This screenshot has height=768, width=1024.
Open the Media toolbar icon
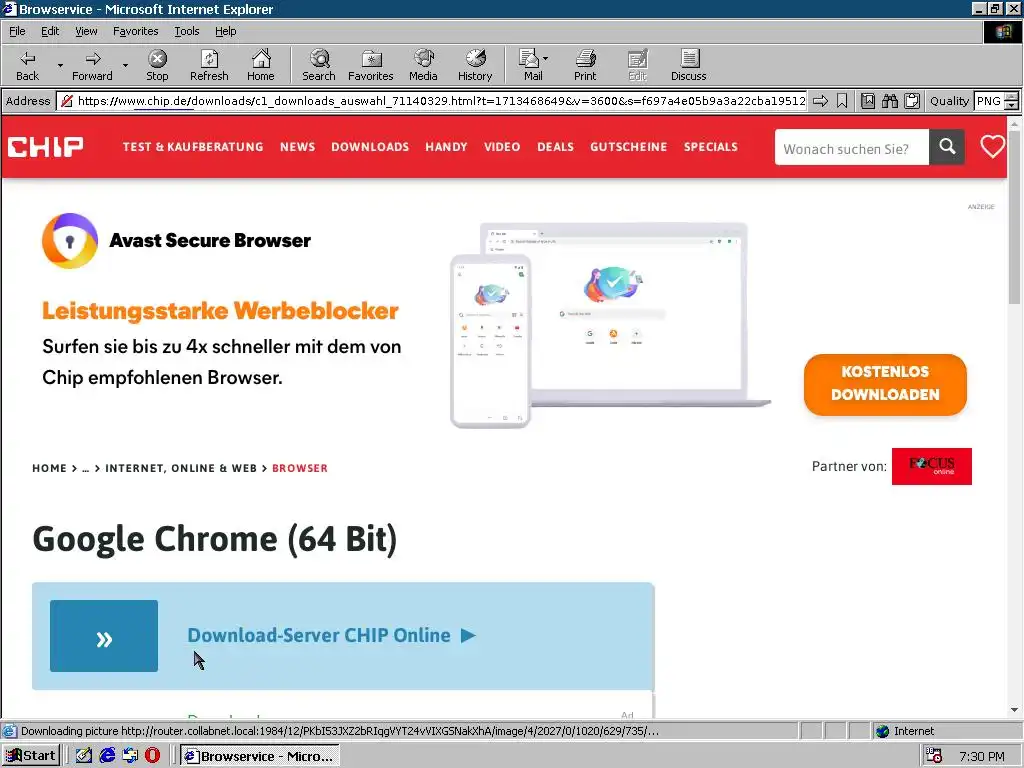pos(423,65)
